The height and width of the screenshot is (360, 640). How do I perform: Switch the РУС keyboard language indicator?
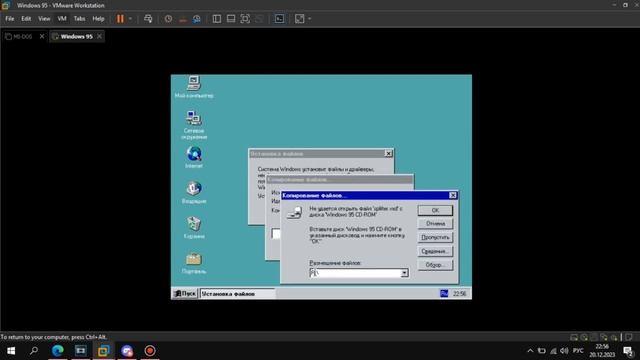(578, 351)
